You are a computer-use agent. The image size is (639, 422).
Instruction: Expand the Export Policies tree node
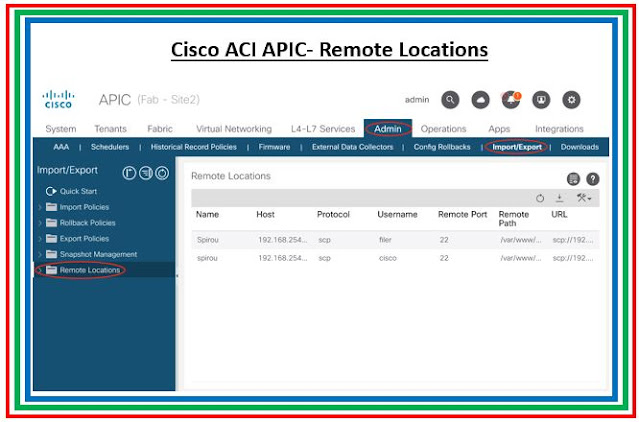tap(41, 238)
